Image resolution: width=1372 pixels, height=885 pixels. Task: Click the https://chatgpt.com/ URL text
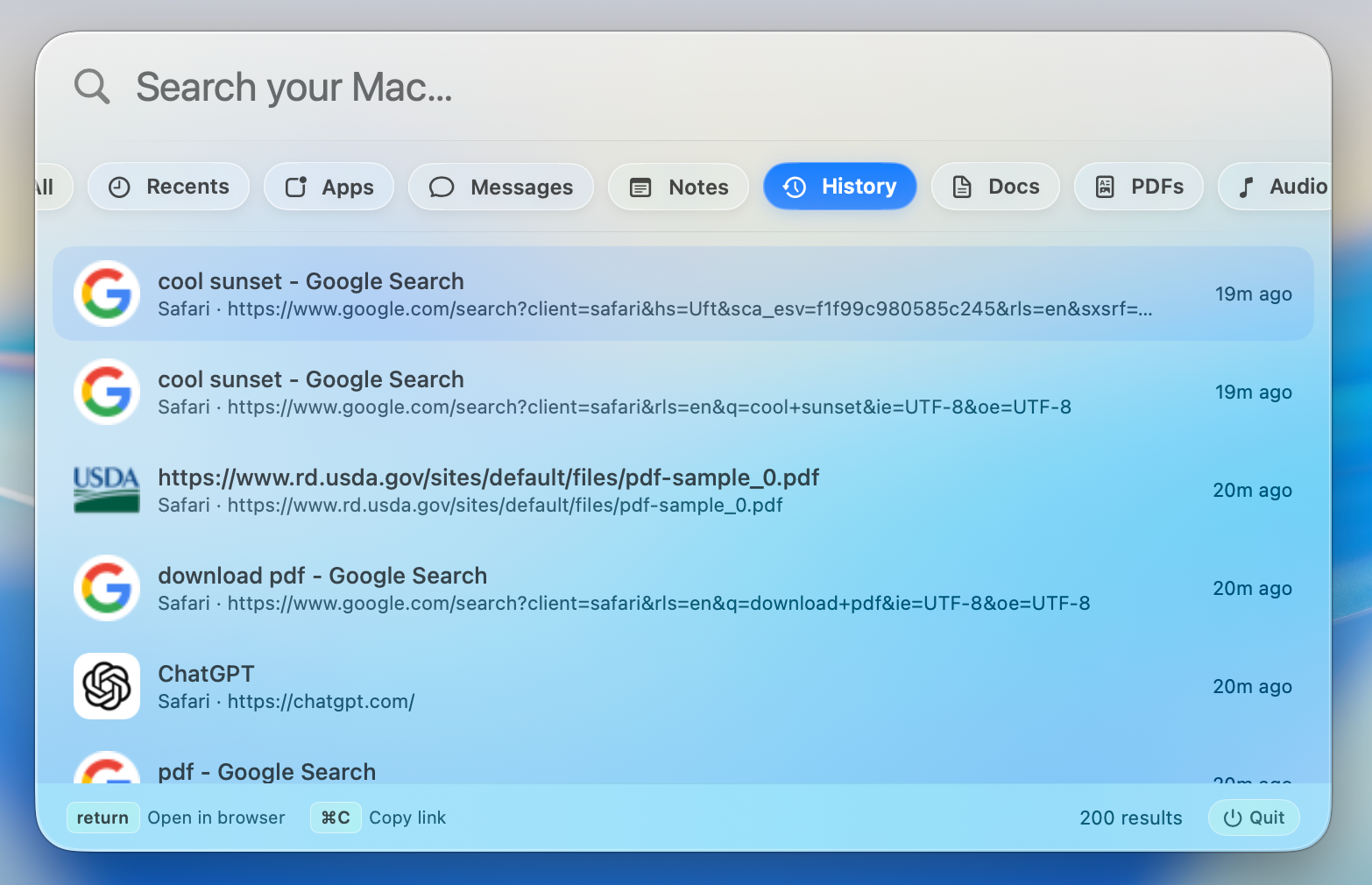[321, 702]
